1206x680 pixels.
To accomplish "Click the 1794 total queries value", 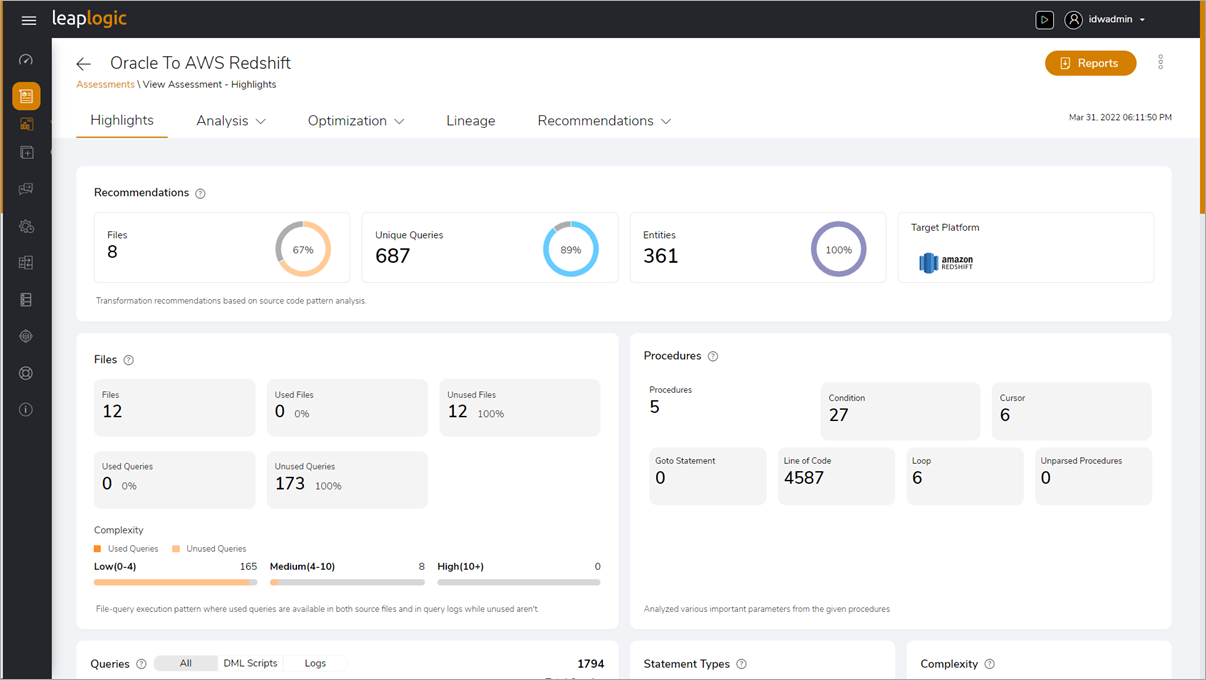I will point(591,664).
